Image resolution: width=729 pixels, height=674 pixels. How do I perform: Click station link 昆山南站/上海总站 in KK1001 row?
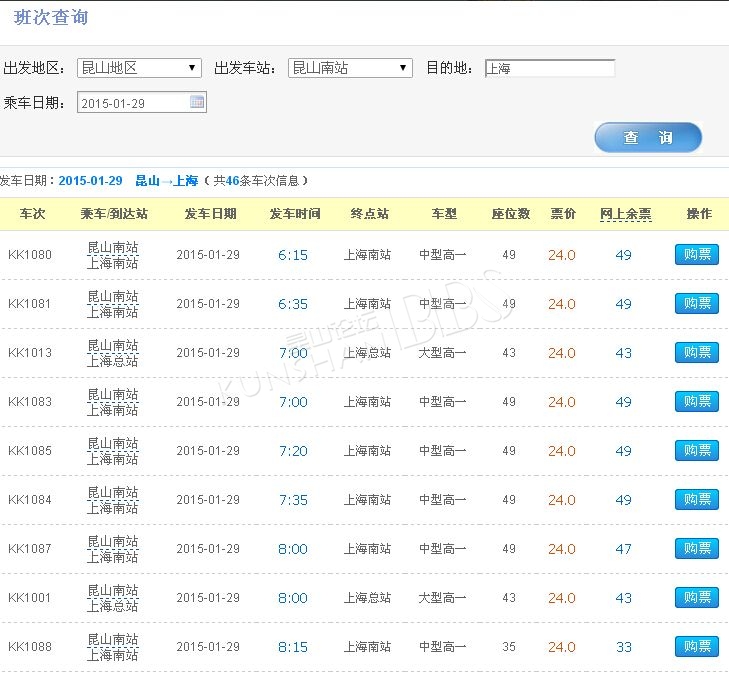113,598
